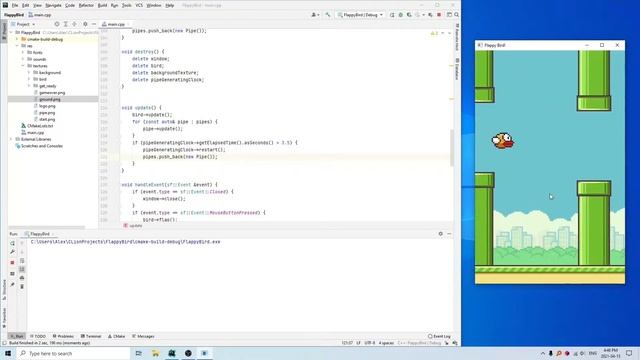Select logo.png in Project tree
The image size is (640, 360).
pos(47,106)
